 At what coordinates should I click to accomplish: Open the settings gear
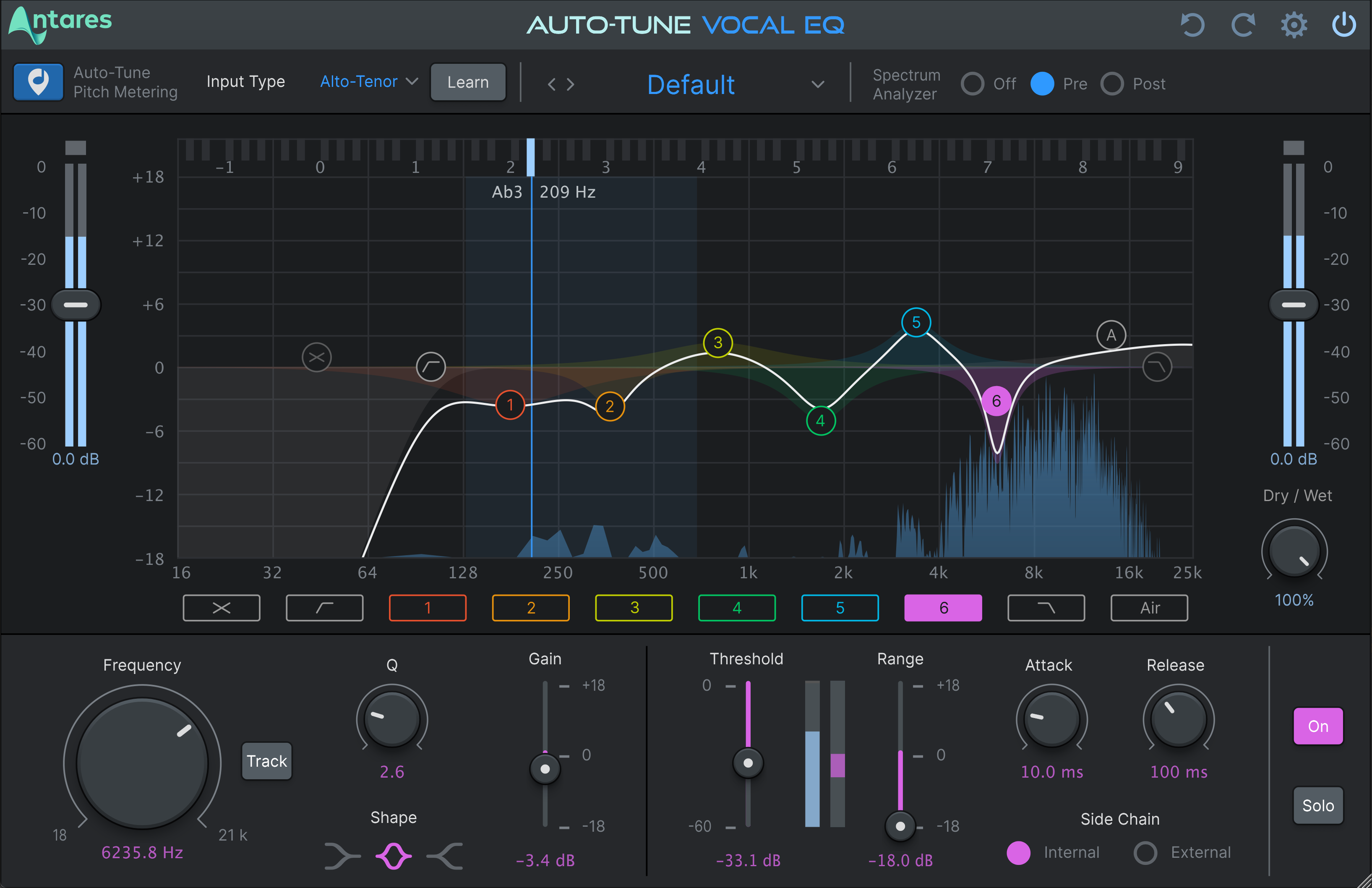coord(1294,25)
